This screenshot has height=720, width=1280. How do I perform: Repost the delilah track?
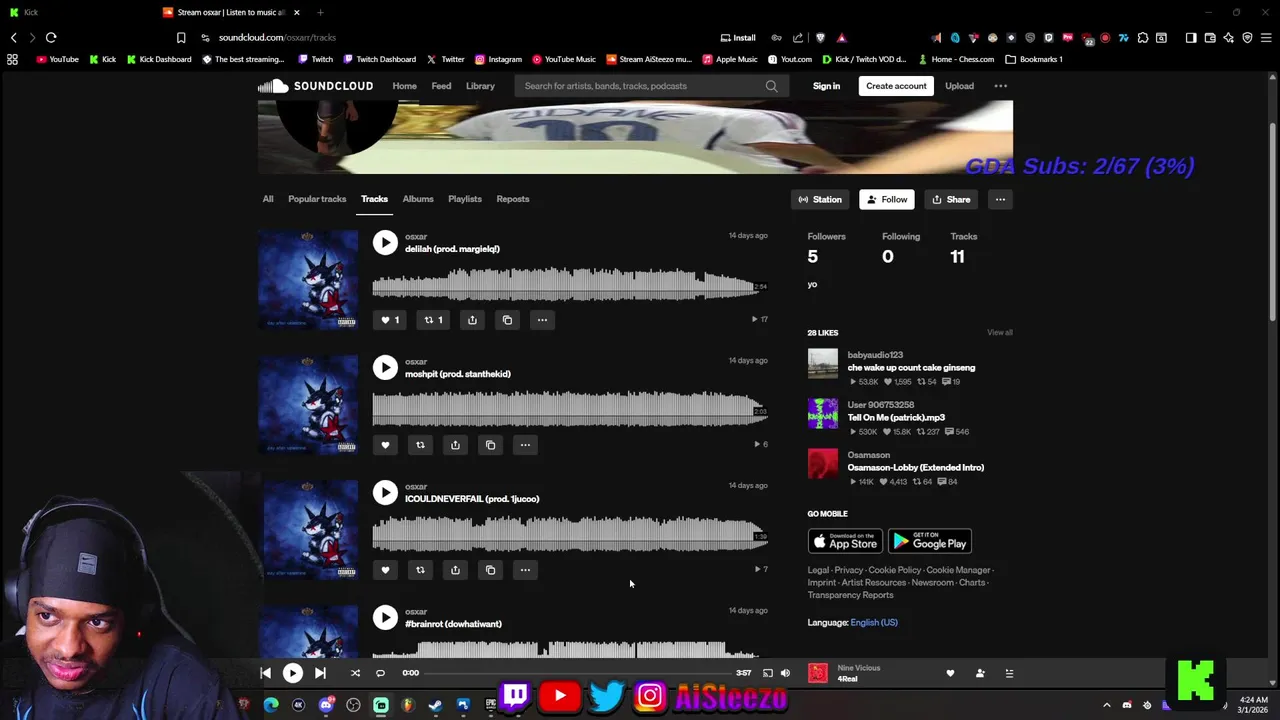point(433,320)
